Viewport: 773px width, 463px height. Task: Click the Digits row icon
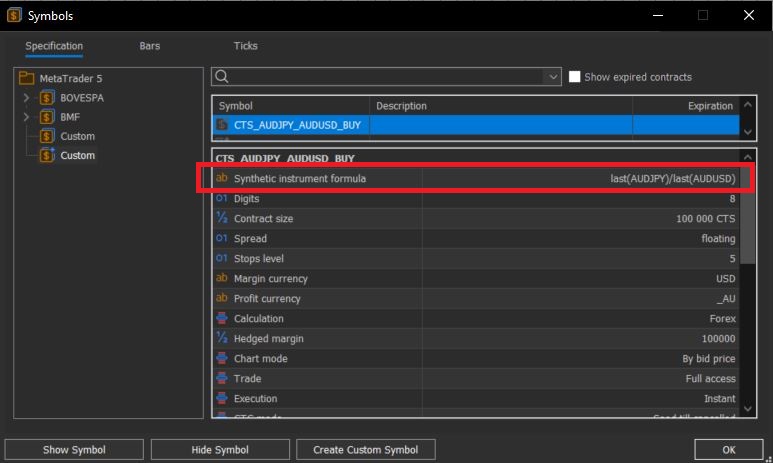tap(222, 198)
